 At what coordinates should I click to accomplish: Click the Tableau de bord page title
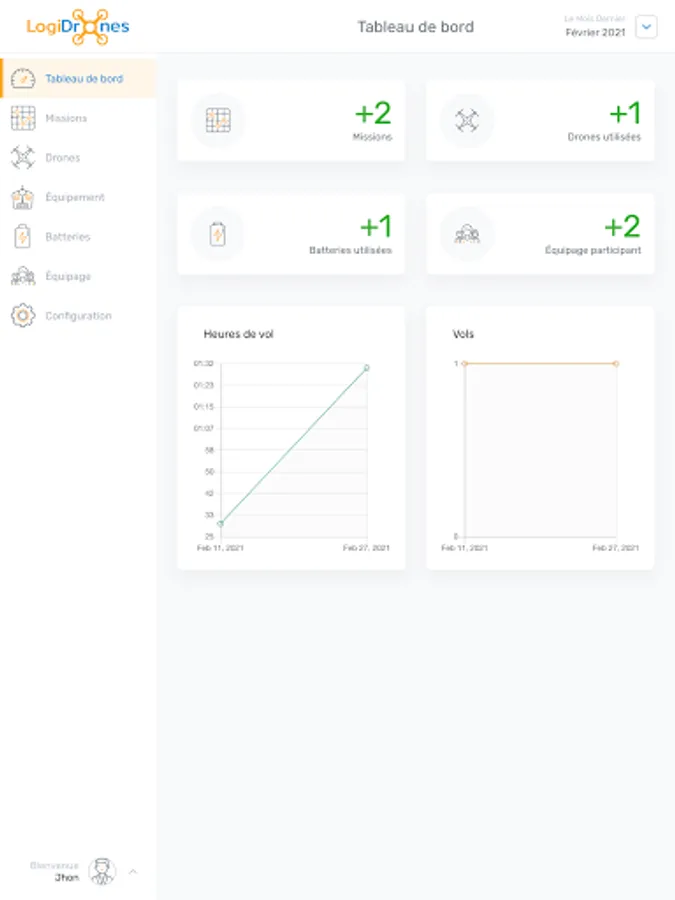pyautogui.click(x=416, y=27)
